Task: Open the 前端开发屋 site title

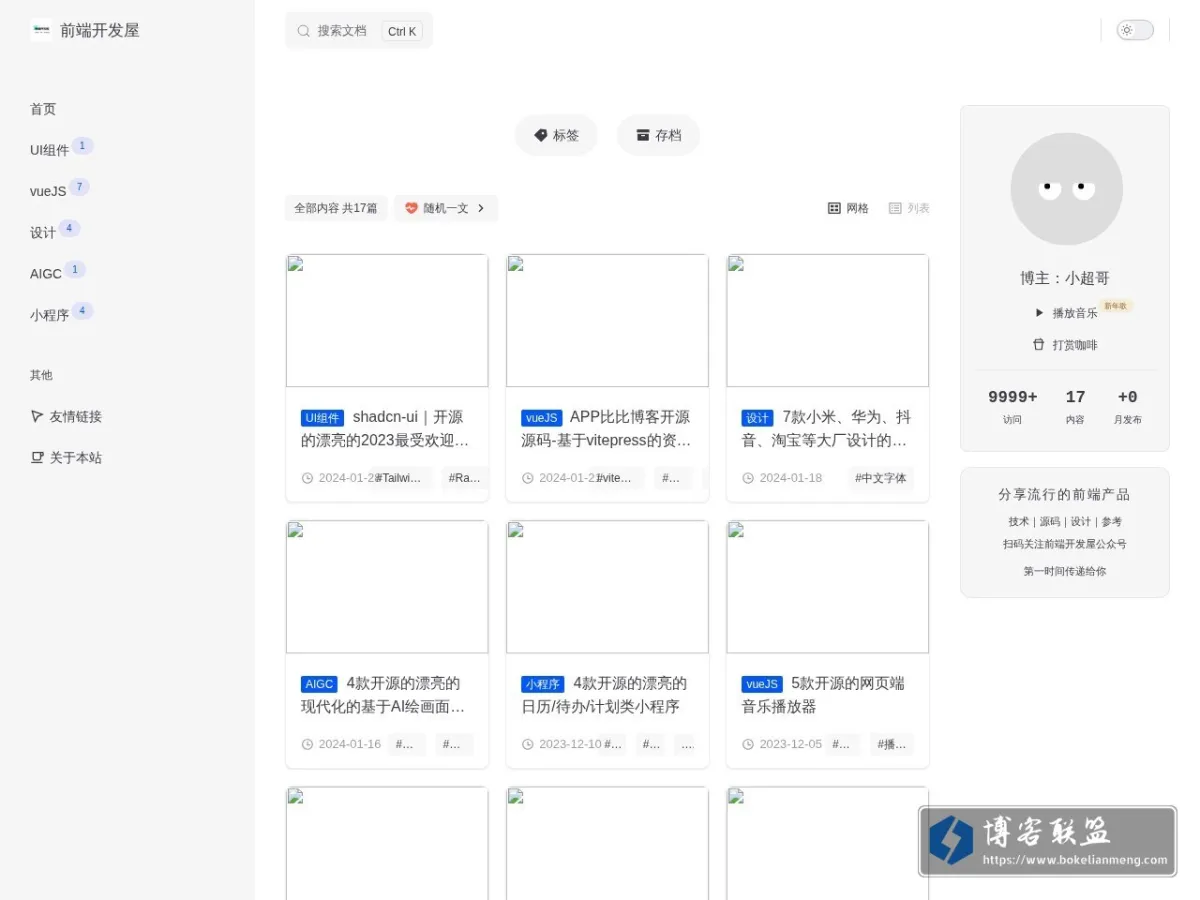Action: pyautogui.click(x=100, y=30)
